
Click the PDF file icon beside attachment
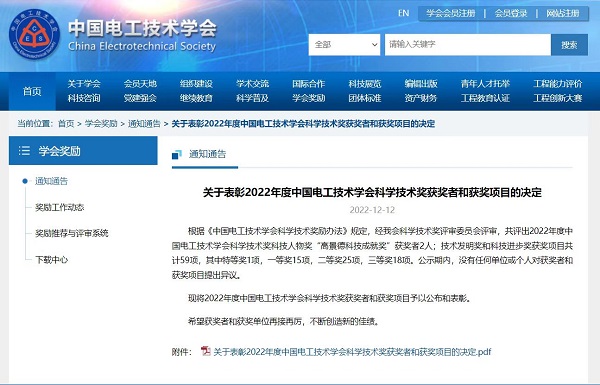pos(205,351)
